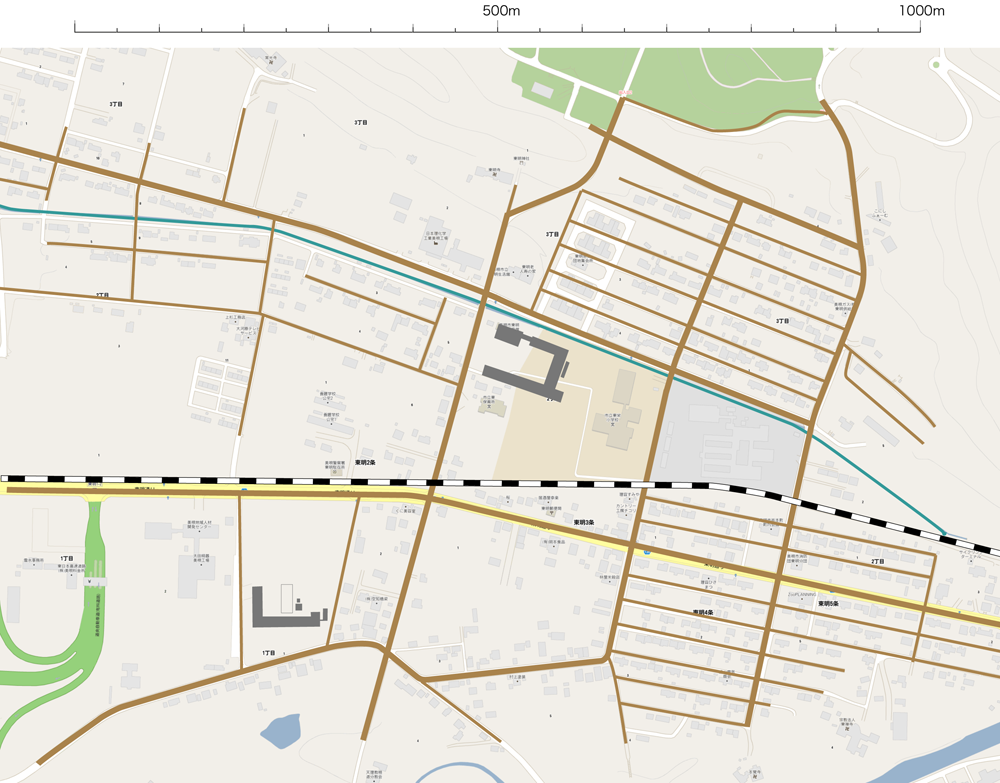
Task: Click the white housing complex block left of center
Action: point(222,388)
